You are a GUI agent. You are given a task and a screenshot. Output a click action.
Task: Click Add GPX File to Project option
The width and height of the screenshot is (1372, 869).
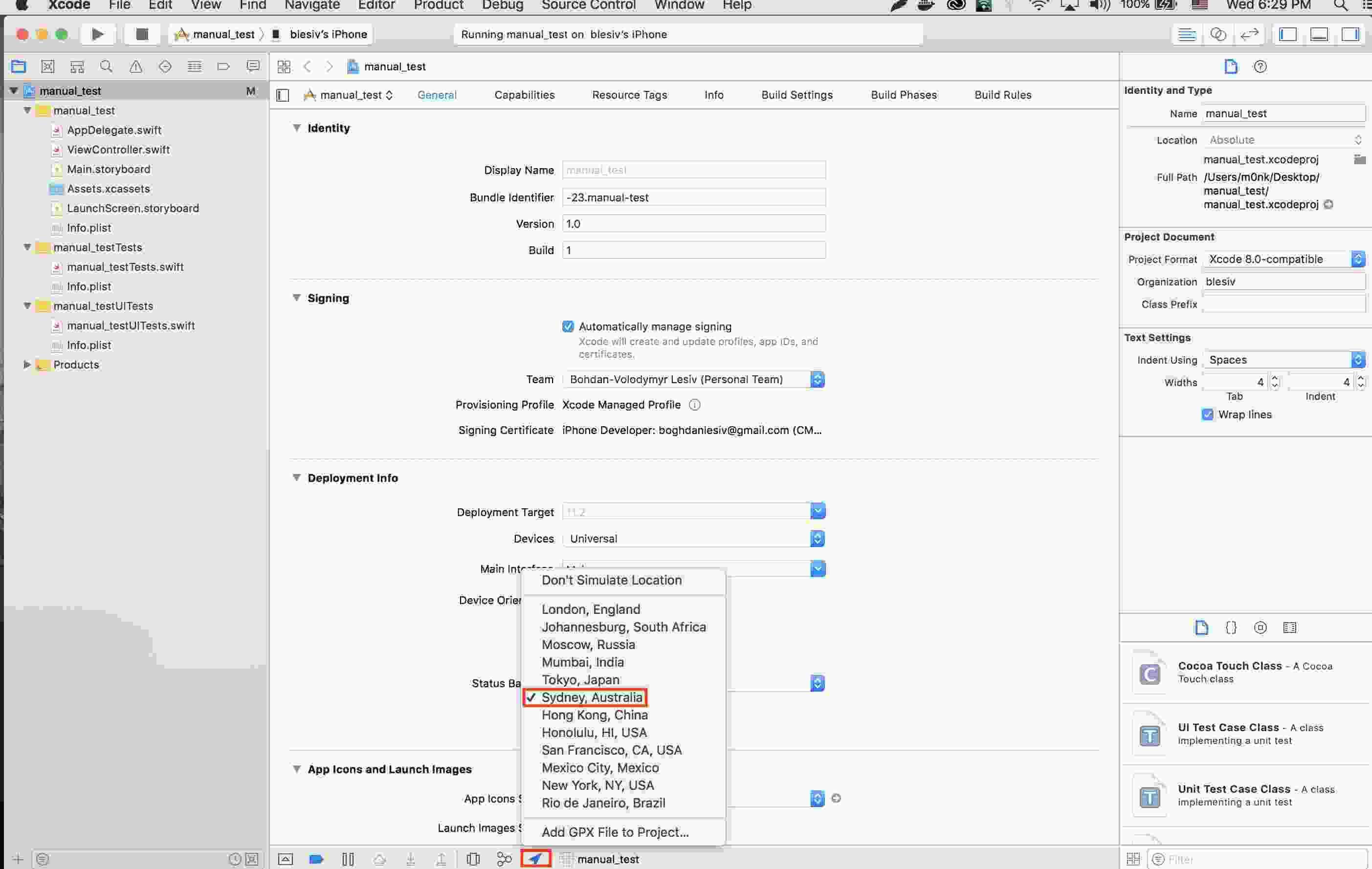pos(615,831)
